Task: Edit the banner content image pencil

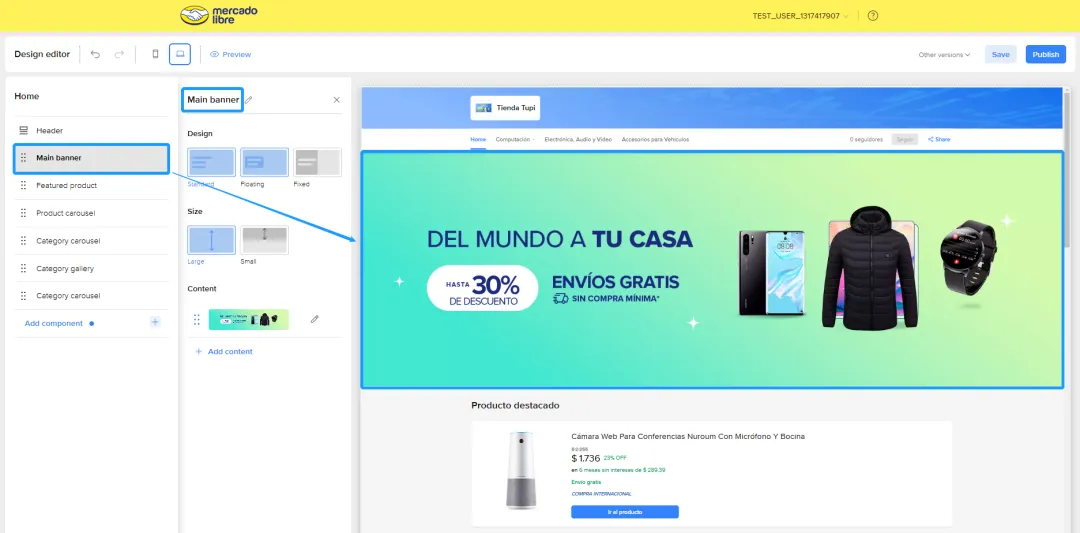Action: click(315, 319)
